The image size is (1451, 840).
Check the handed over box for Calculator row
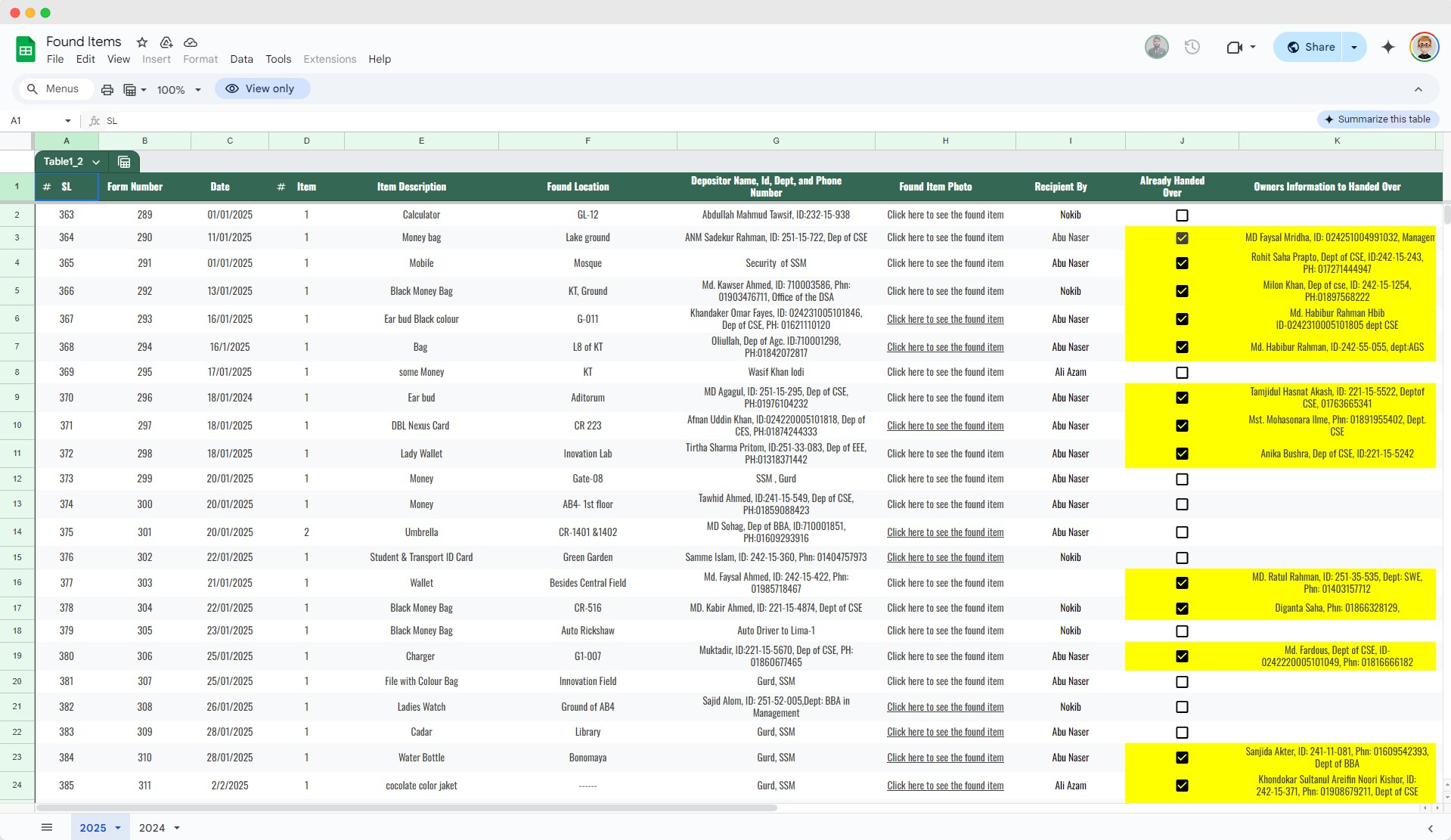[1182, 215]
